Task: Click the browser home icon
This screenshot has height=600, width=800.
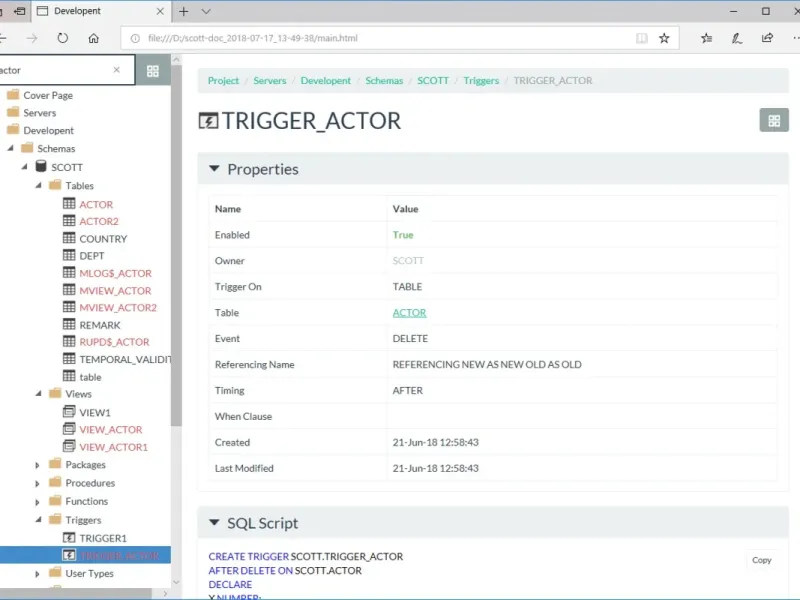Action: pyautogui.click(x=93, y=38)
